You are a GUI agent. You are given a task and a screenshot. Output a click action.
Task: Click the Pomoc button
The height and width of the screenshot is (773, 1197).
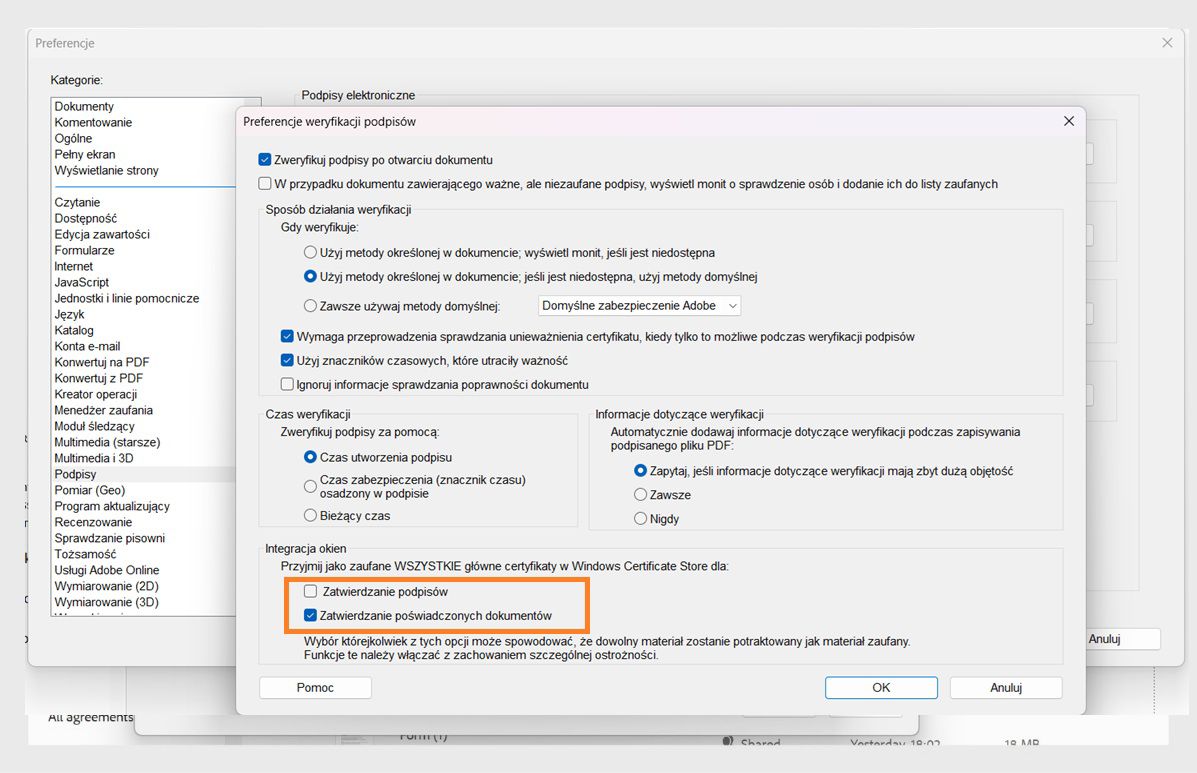pyautogui.click(x=315, y=687)
